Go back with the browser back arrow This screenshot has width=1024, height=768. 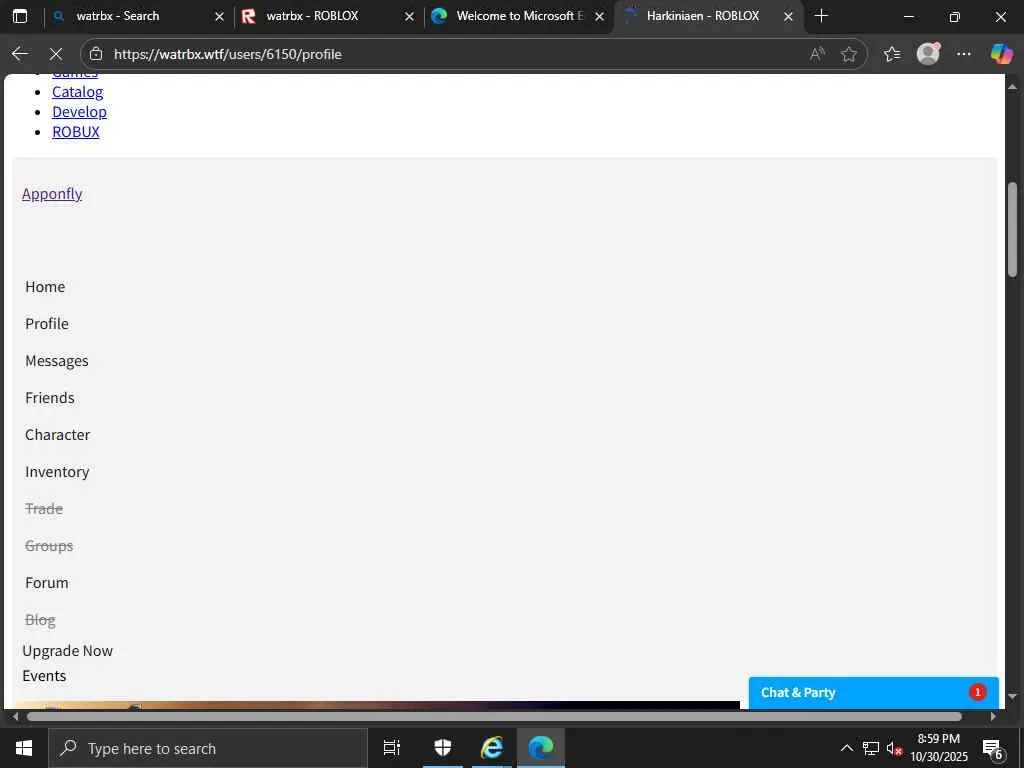click(x=20, y=54)
